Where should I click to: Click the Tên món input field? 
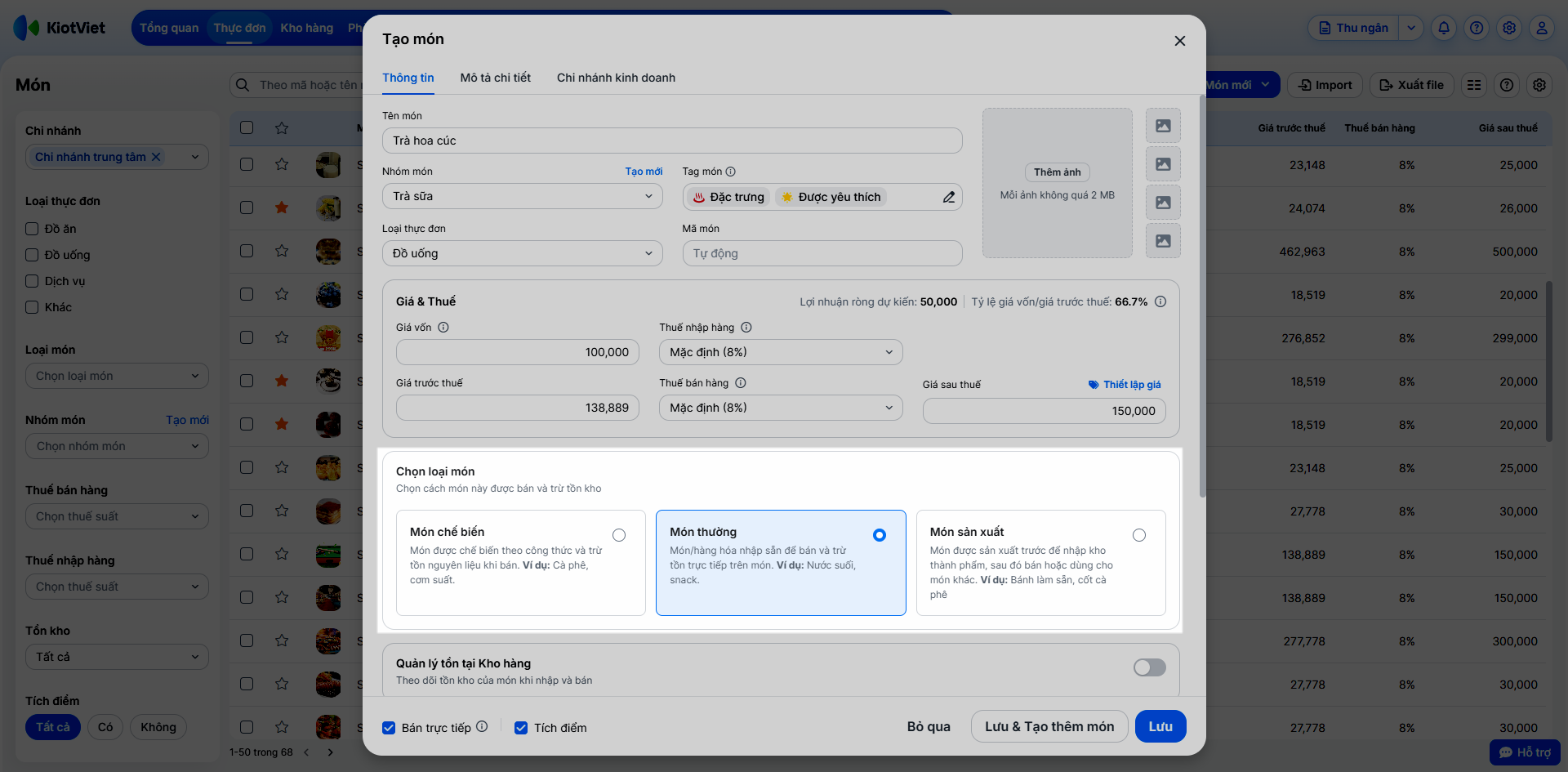click(x=672, y=141)
